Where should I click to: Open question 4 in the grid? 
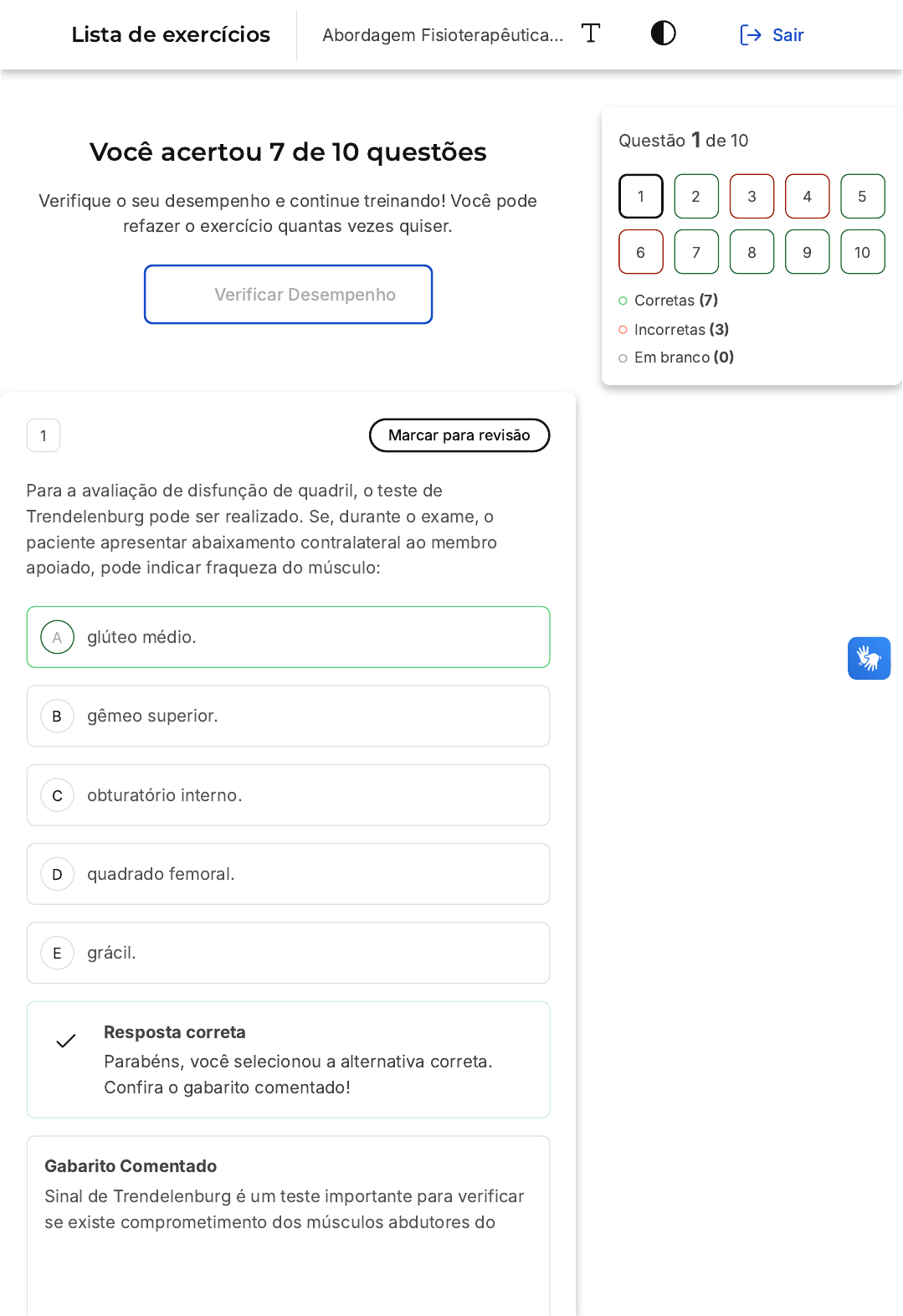coord(807,197)
